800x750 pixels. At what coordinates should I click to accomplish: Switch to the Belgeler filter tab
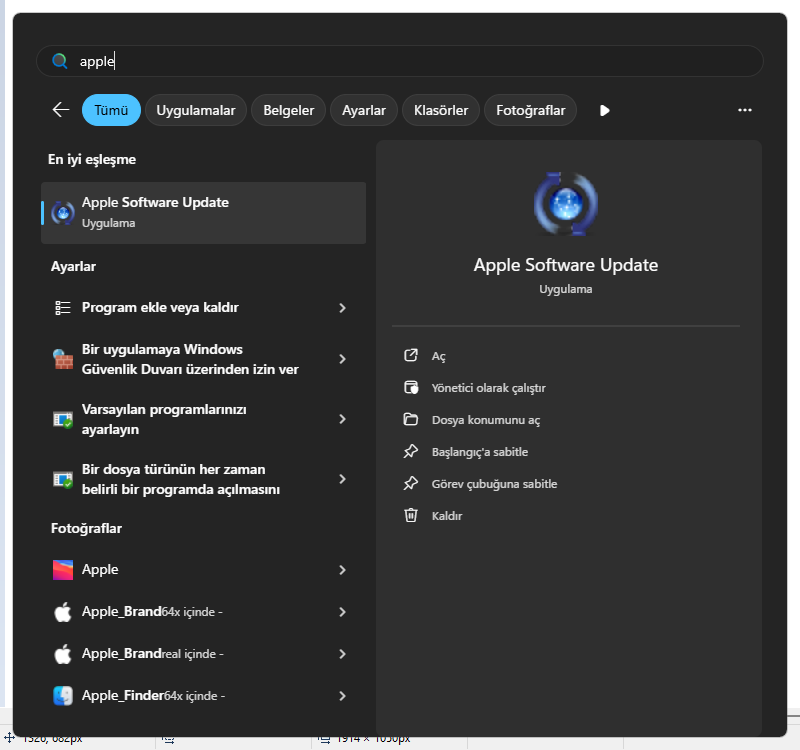click(288, 110)
